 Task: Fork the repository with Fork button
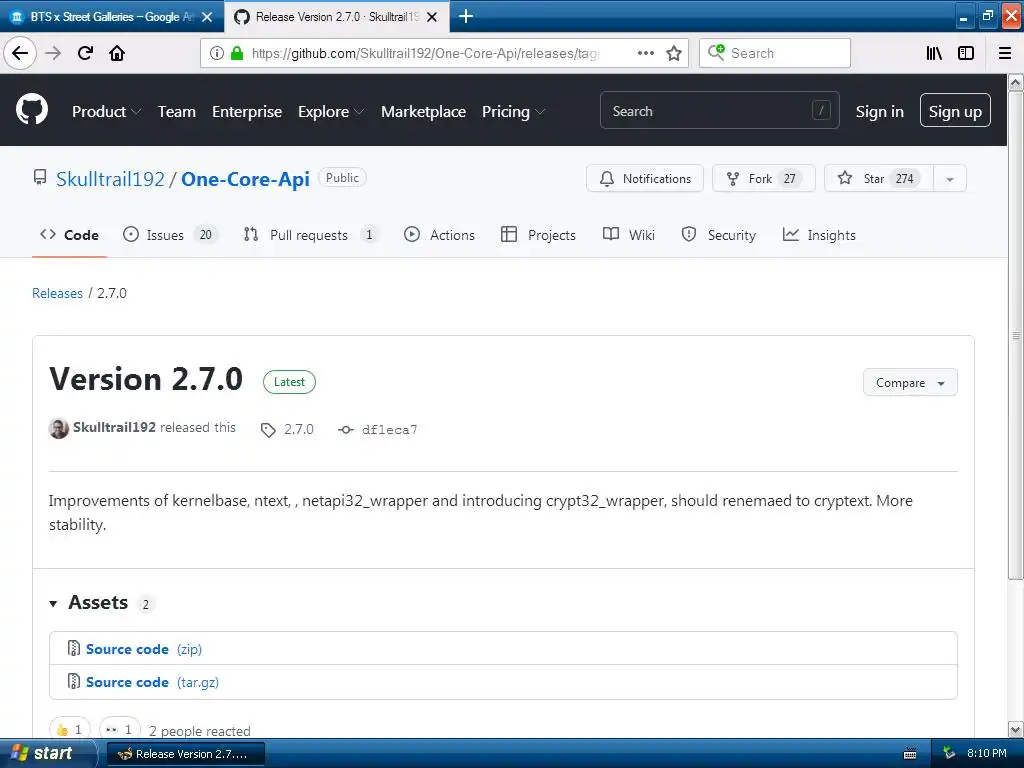point(763,179)
